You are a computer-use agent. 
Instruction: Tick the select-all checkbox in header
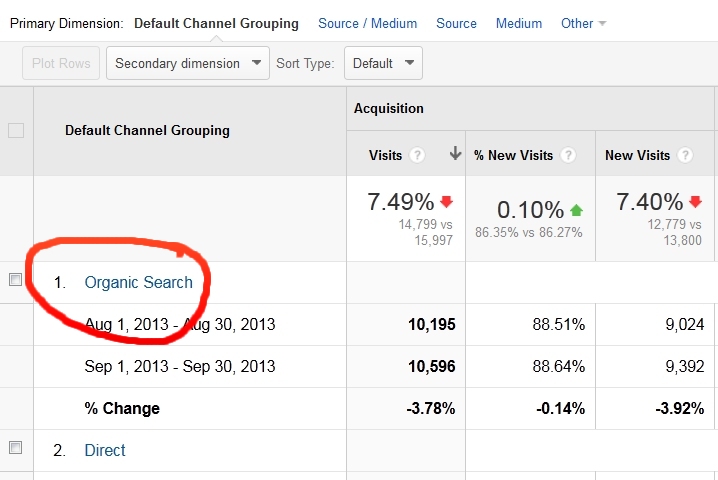pyautogui.click(x=16, y=131)
